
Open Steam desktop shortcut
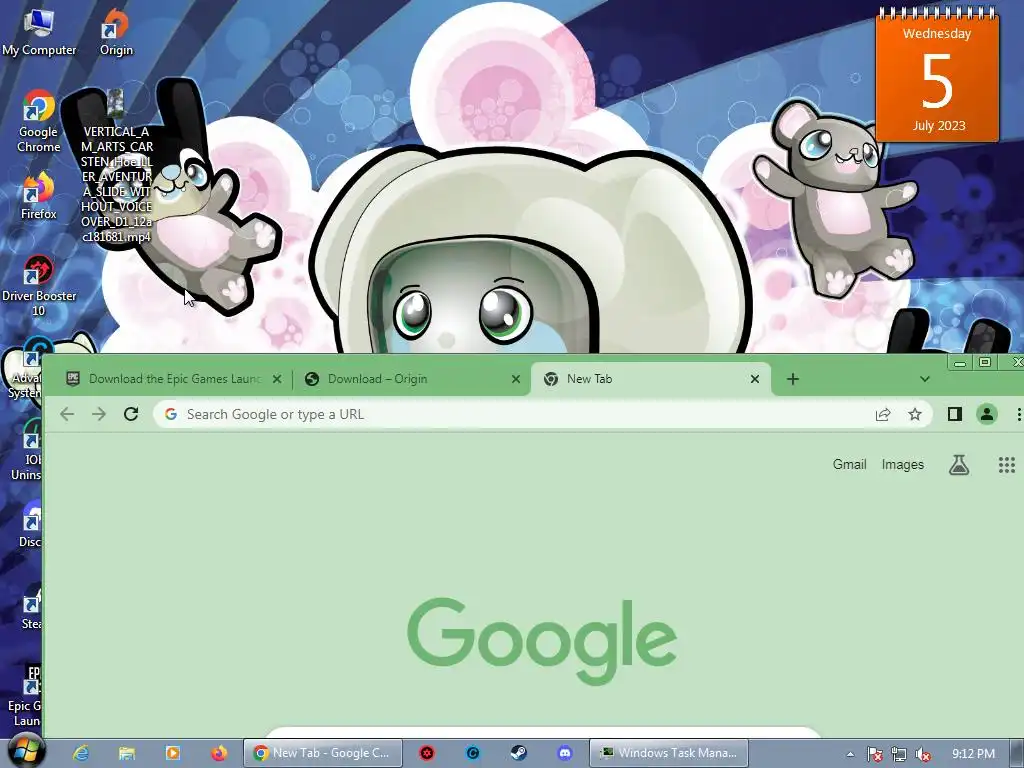[x=31, y=608]
